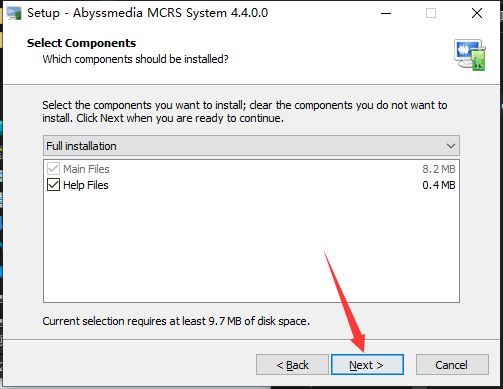Image resolution: width=503 pixels, height=389 pixels.
Task: Click the 0.4 MB size entry
Action: pos(439,185)
